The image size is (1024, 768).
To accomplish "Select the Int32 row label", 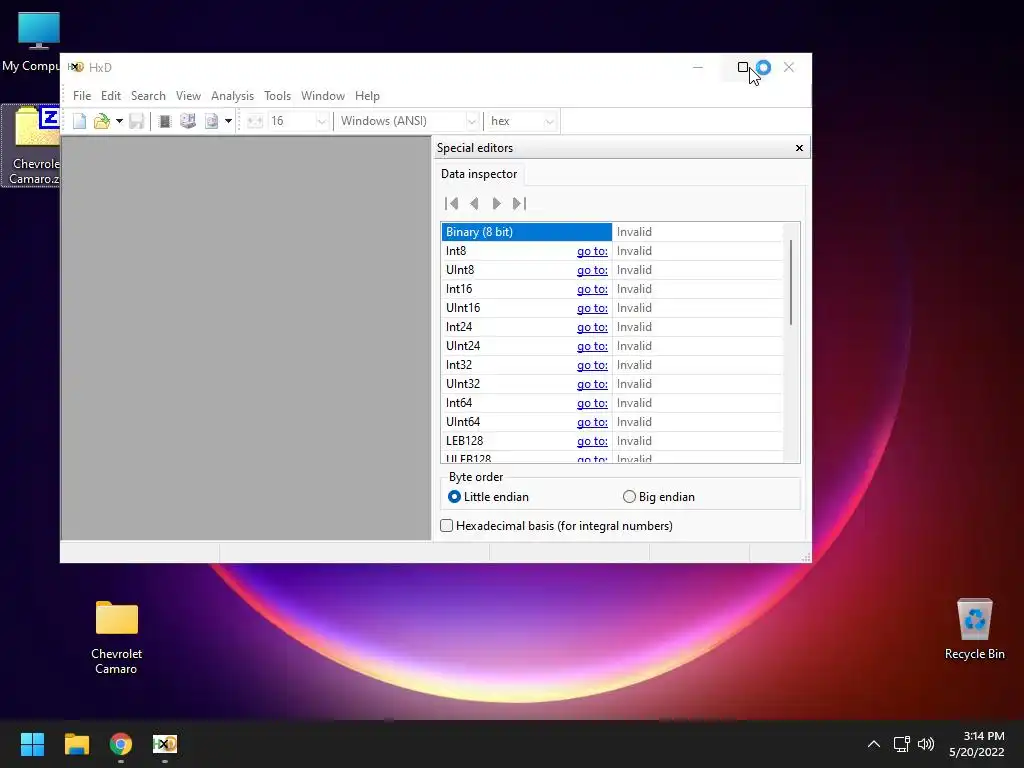I will click(x=458, y=365).
